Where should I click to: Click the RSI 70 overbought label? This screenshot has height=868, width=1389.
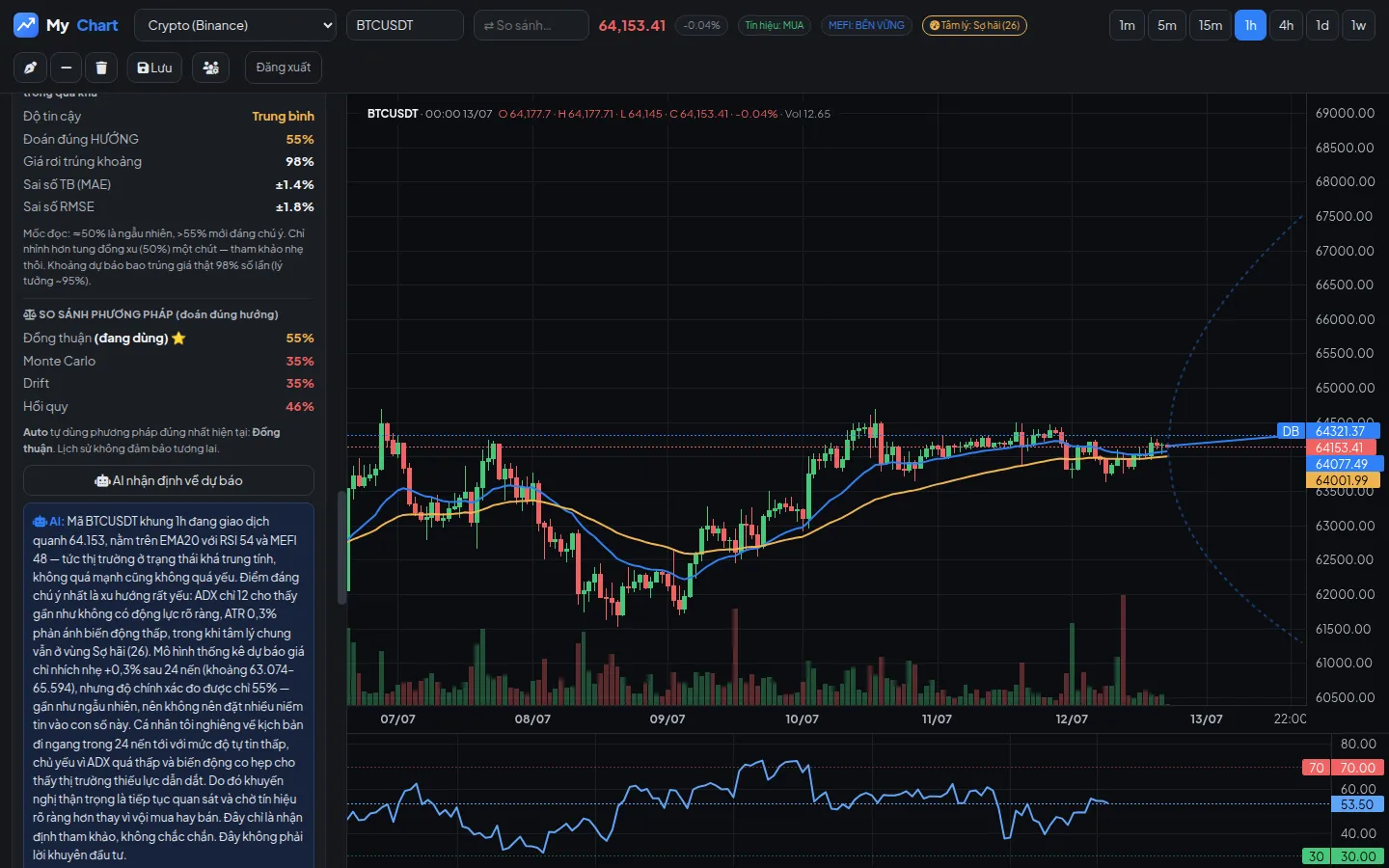[x=1317, y=768]
